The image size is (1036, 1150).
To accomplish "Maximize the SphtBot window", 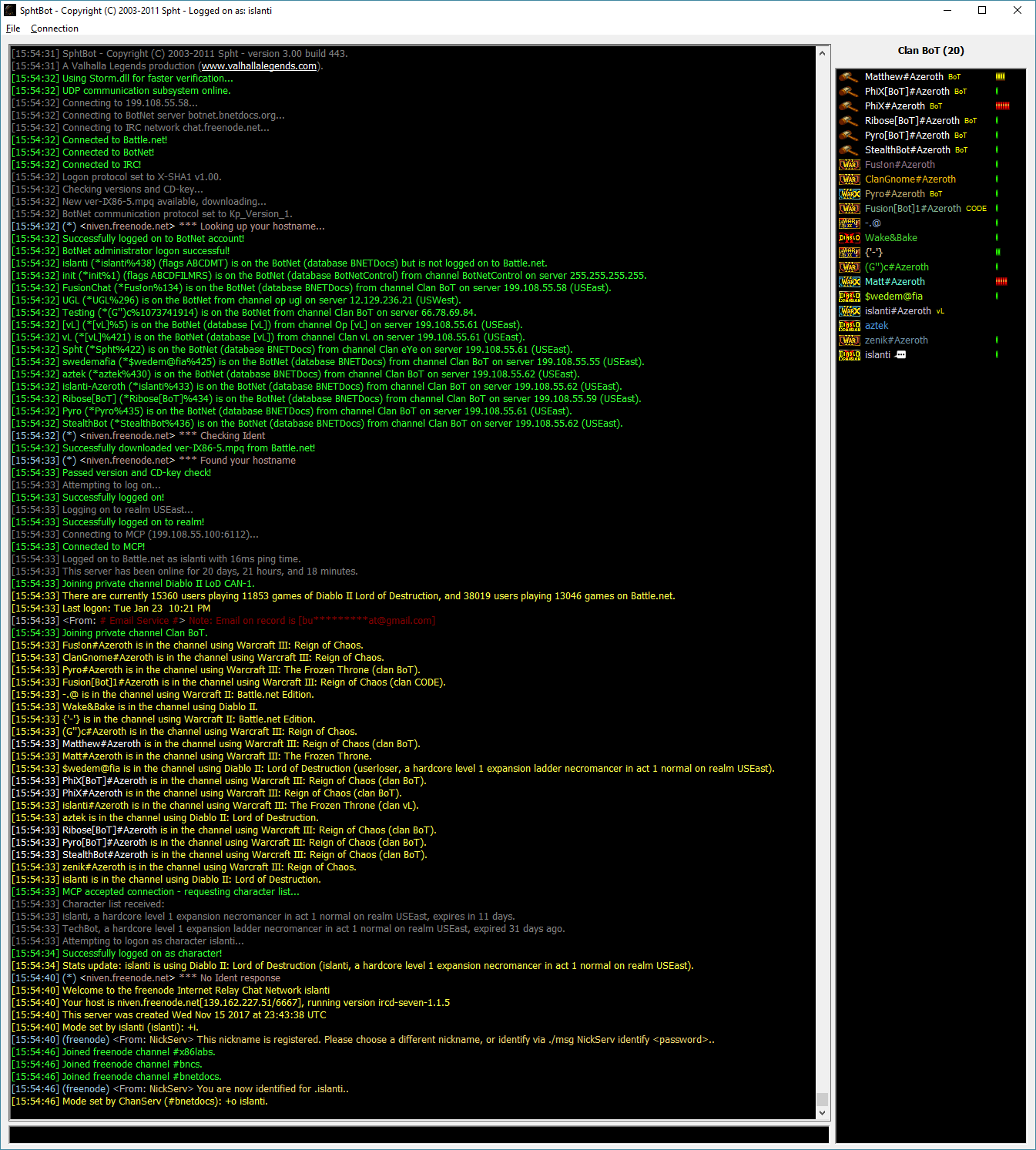I will click(x=982, y=10).
